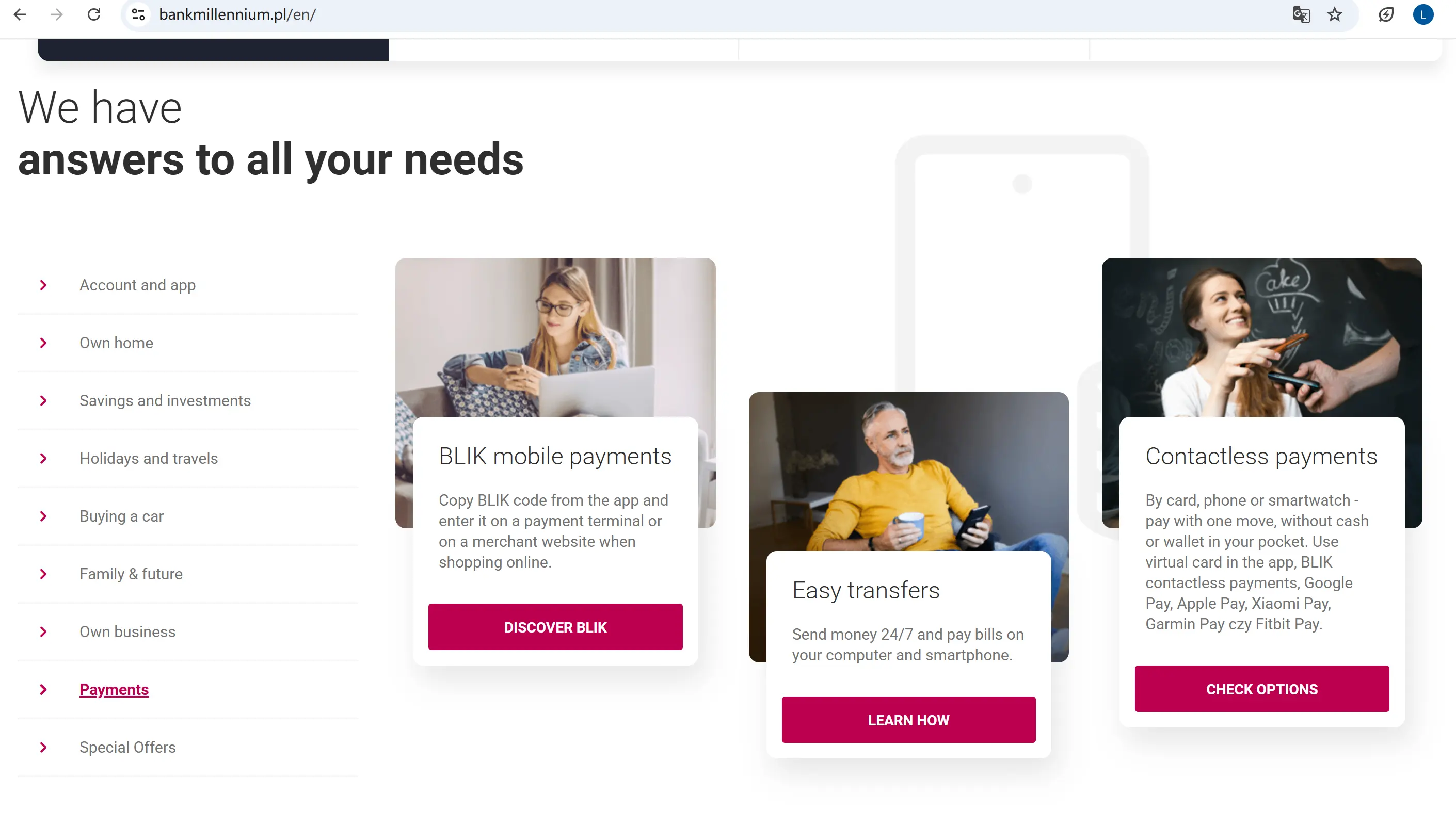Open the site information icon in address bar
The width and height of the screenshot is (1456, 826).
click(x=138, y=15)
